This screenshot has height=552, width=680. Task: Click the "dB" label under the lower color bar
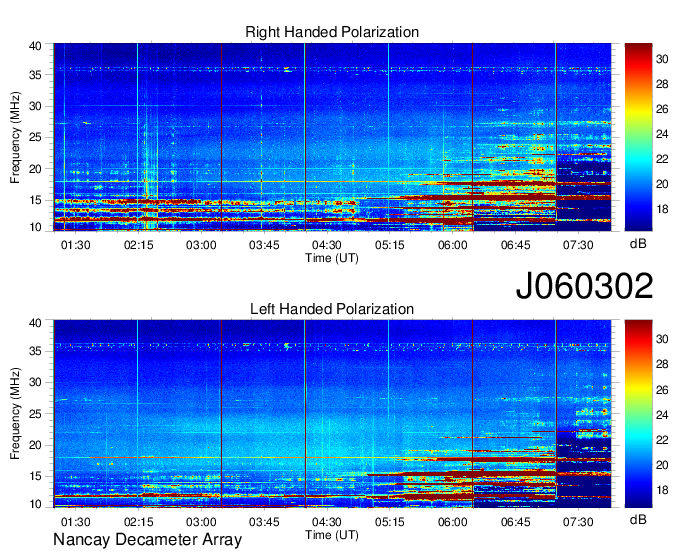point(638,519)
